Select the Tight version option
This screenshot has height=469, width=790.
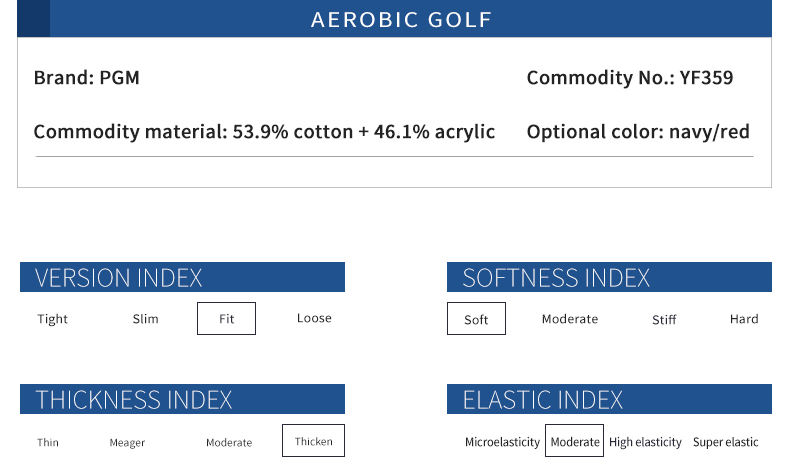52,319
